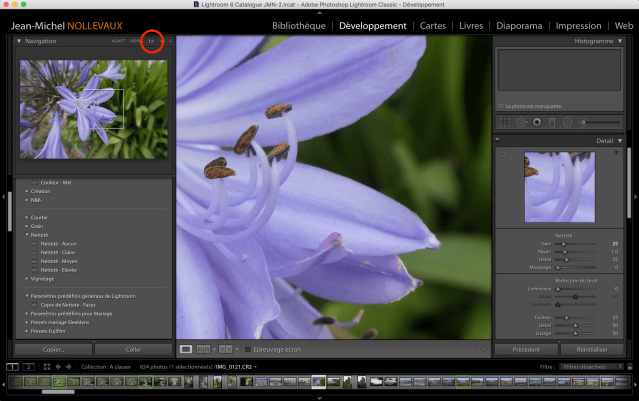Hide the top module picker with arrow
This screenshot has height=401, width=639.
(320, 13)
